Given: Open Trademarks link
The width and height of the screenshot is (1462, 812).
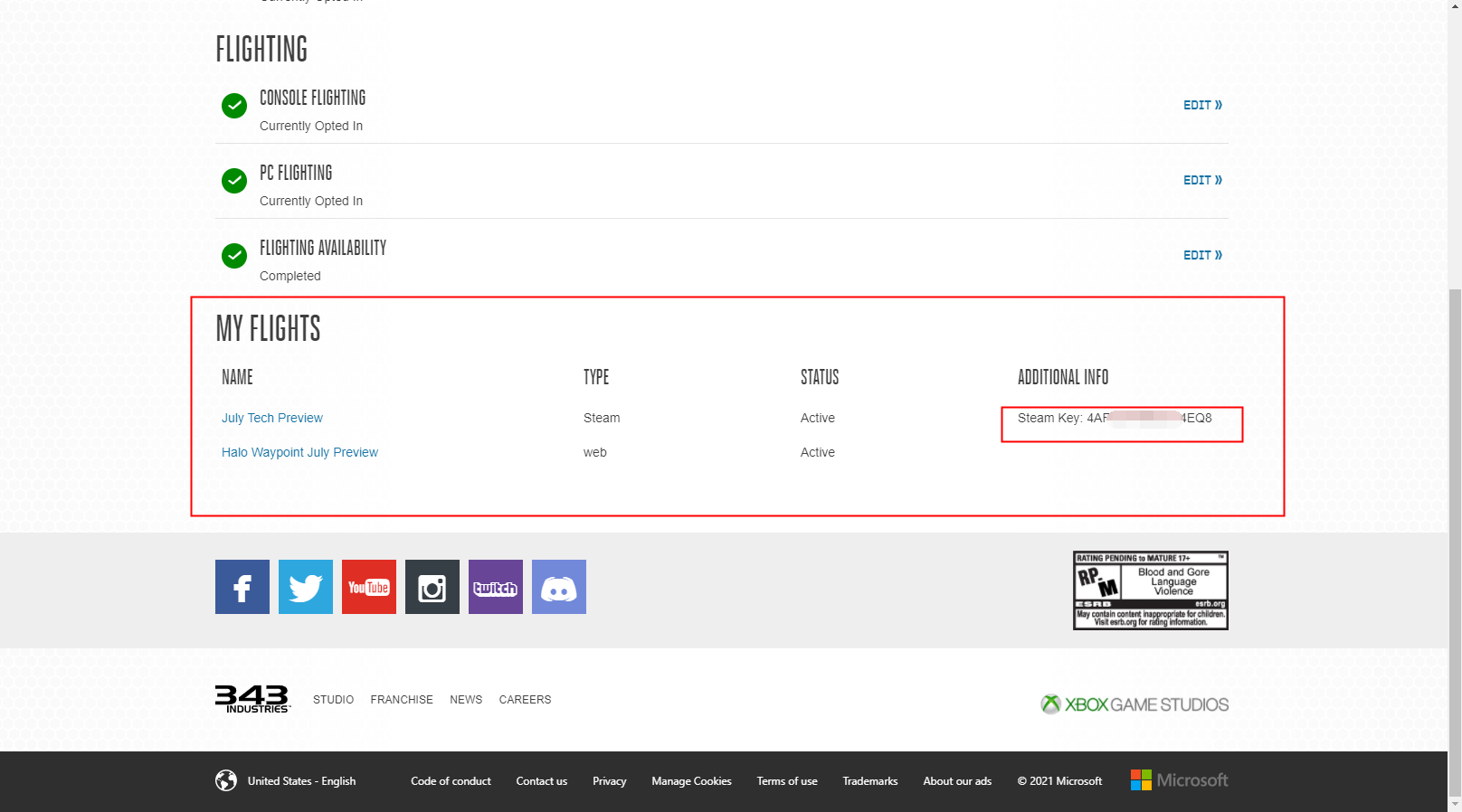Looking at the screenshot, I should (x=870, y=781).
